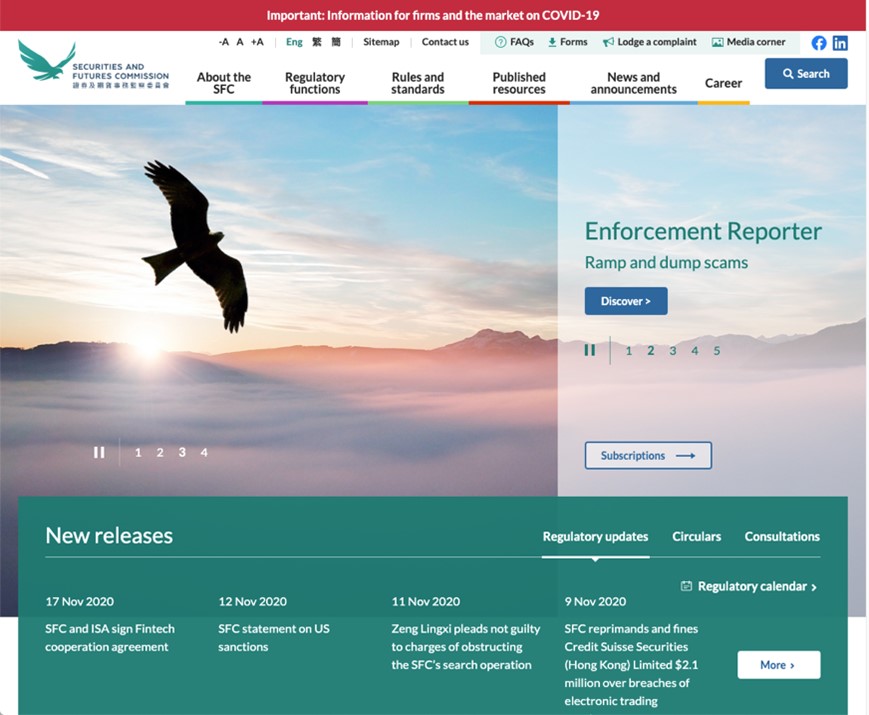Select the Regulatory updates tab

(595, 537)
